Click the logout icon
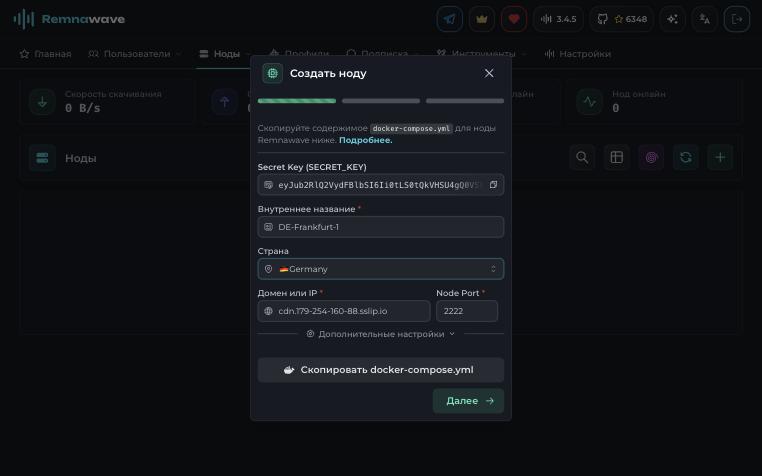Image resolution: width=762 pixels, height=476 pixels. click(737, 19)
